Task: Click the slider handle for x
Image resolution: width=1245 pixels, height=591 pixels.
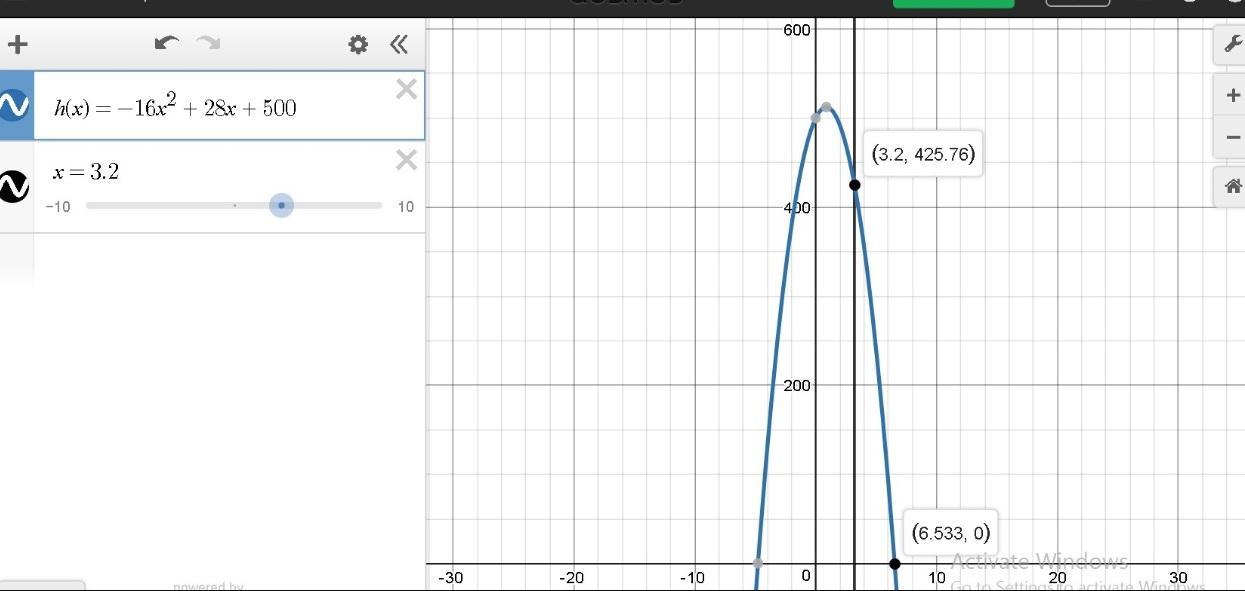Action: (282, 205)
